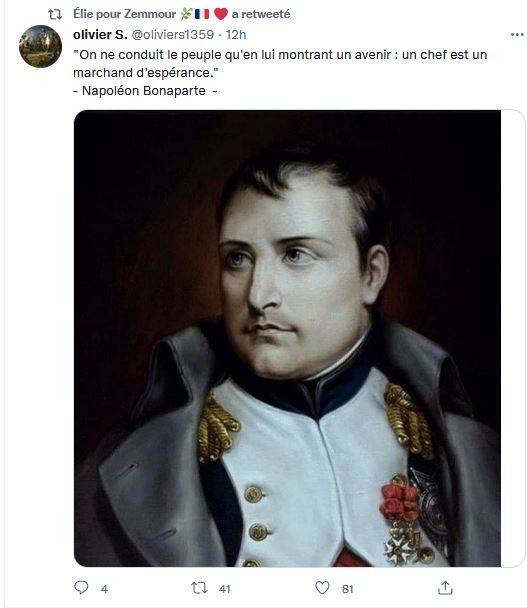The image size is (527, 608).
Task: Click the retweet indicator icon above the tweet
Action: point(55,15)
